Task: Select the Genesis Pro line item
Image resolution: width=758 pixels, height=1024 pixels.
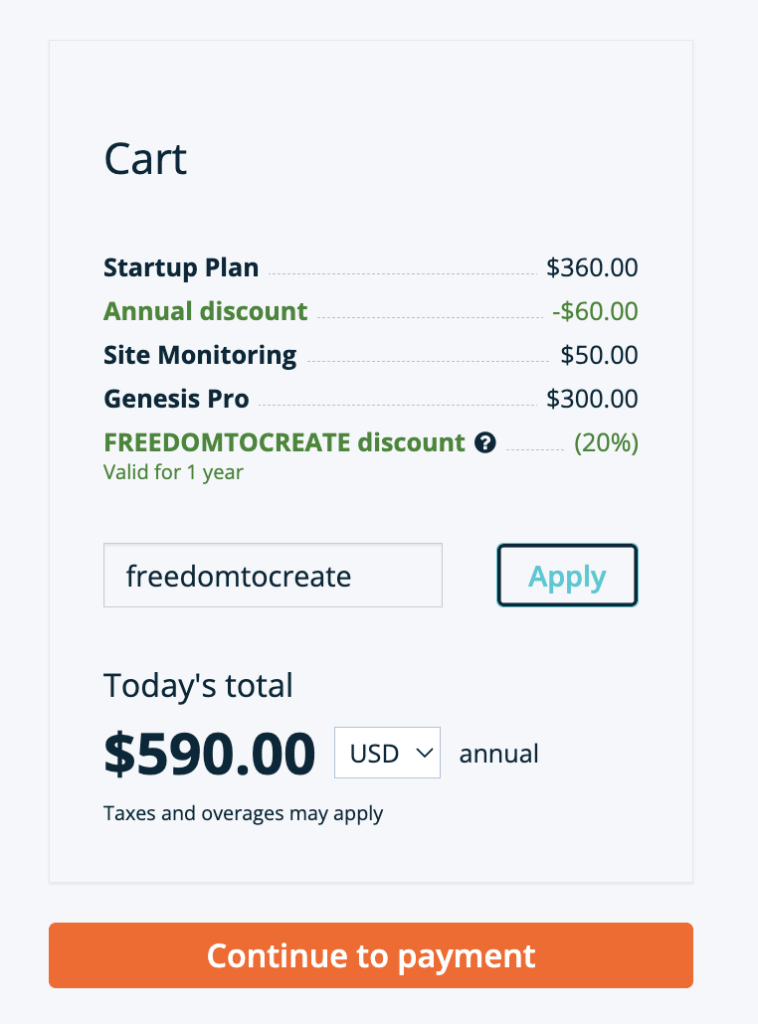Action: click(x=176, y=398)
